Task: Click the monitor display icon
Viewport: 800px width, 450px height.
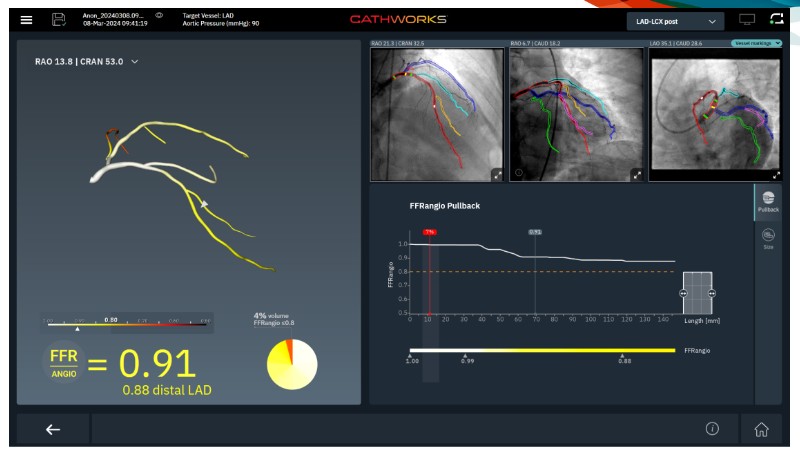Action: [746, 20]
